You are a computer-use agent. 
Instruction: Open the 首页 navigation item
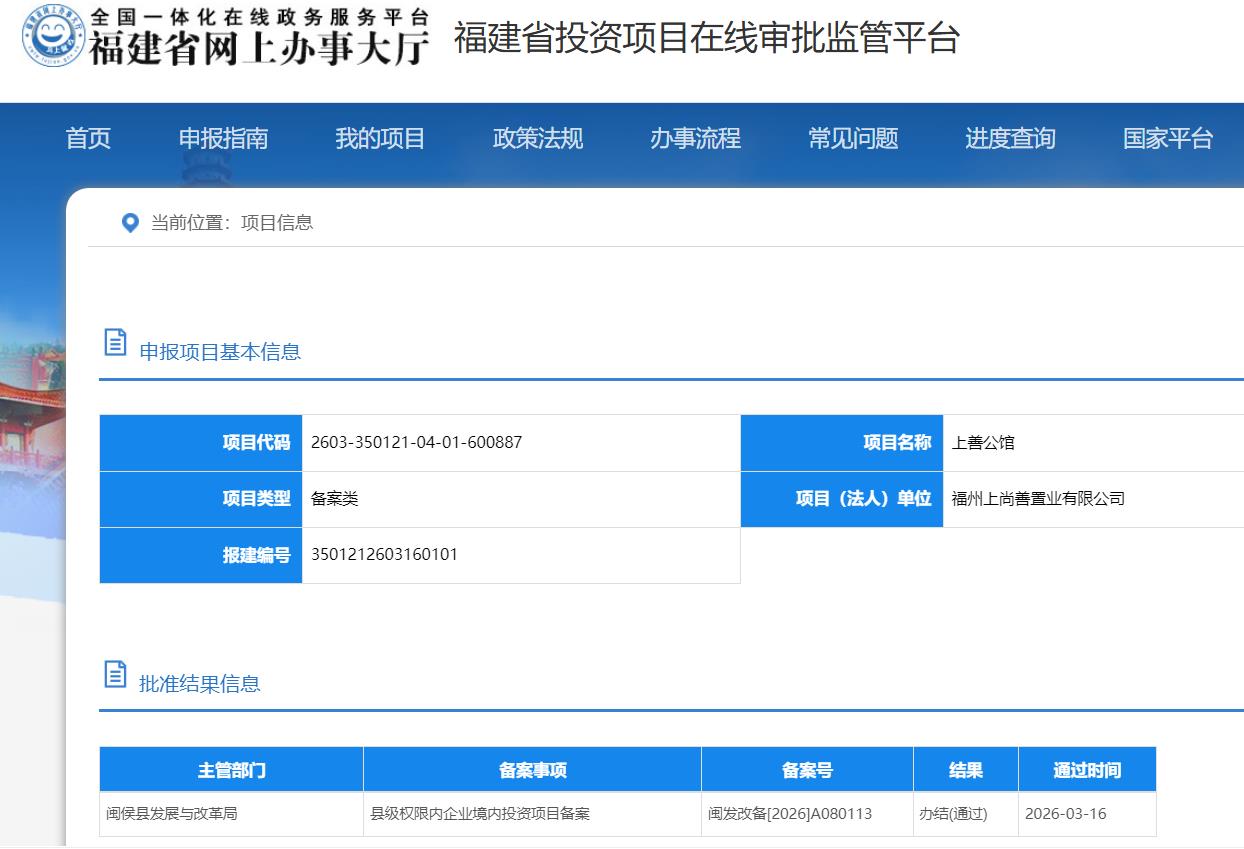pyautogui.click(x=88, y=138)
